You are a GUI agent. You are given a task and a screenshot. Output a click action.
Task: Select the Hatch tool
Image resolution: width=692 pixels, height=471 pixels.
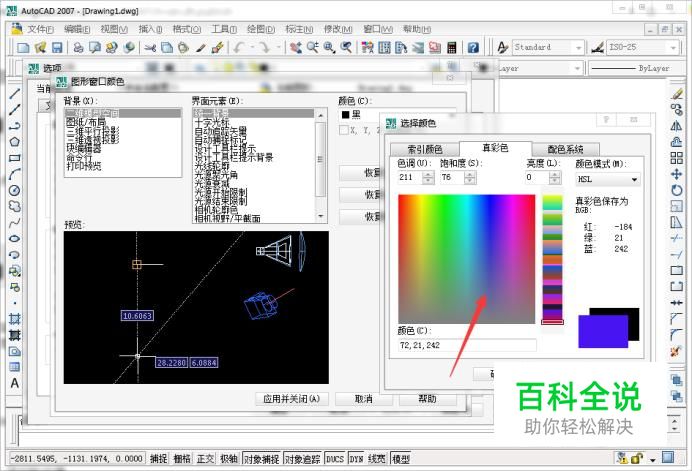pyautogui.click(x=15, y=319)
